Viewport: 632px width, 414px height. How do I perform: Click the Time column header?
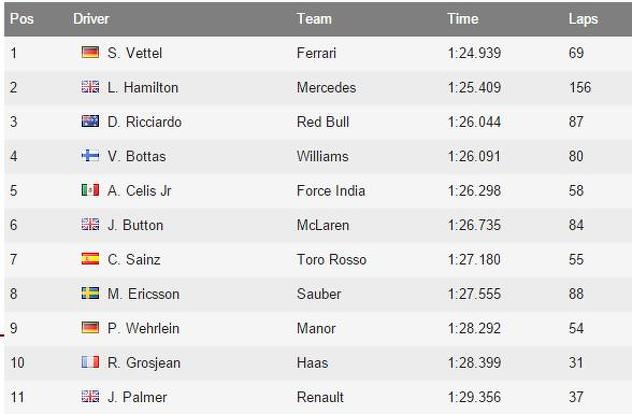tap(463, 19)
